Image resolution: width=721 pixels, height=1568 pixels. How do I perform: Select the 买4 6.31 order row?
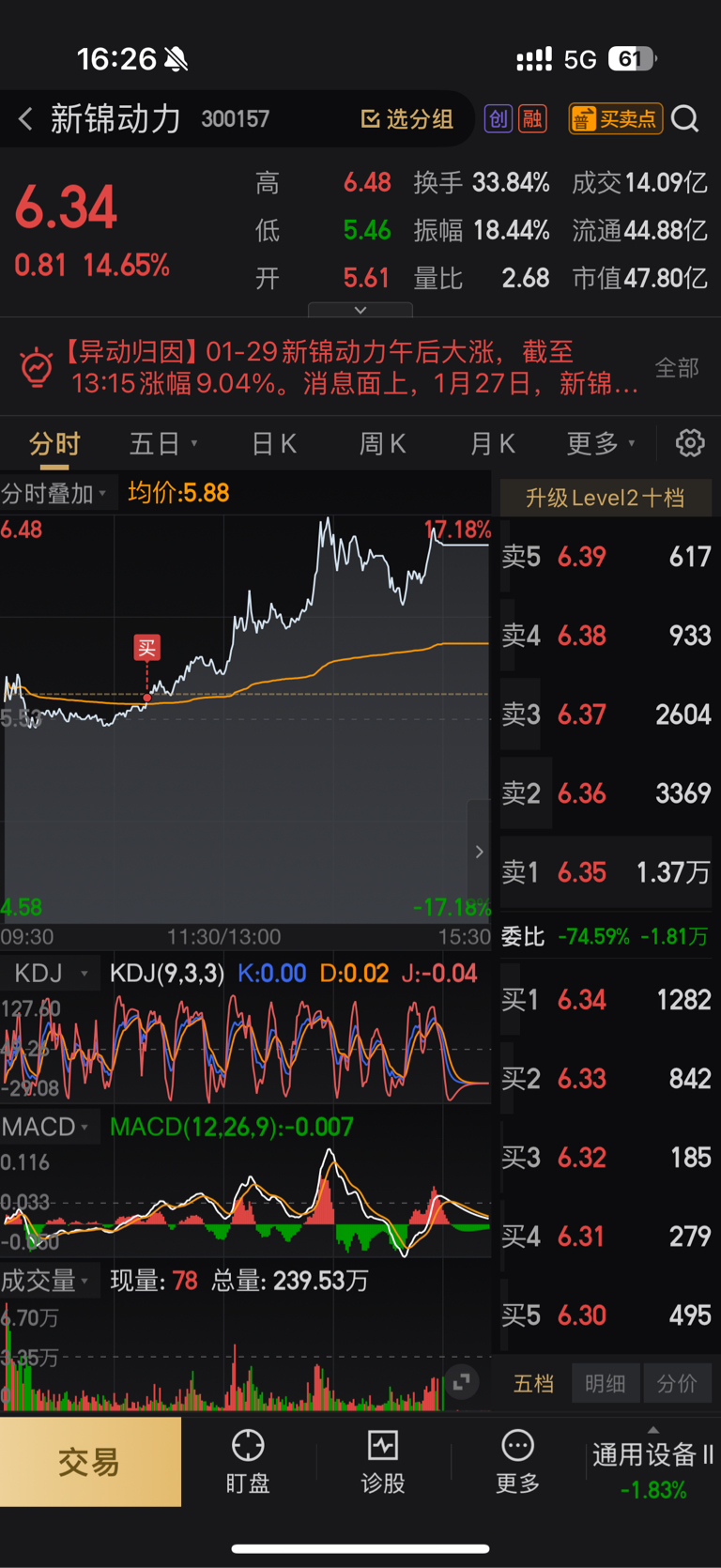[606, 1237]
